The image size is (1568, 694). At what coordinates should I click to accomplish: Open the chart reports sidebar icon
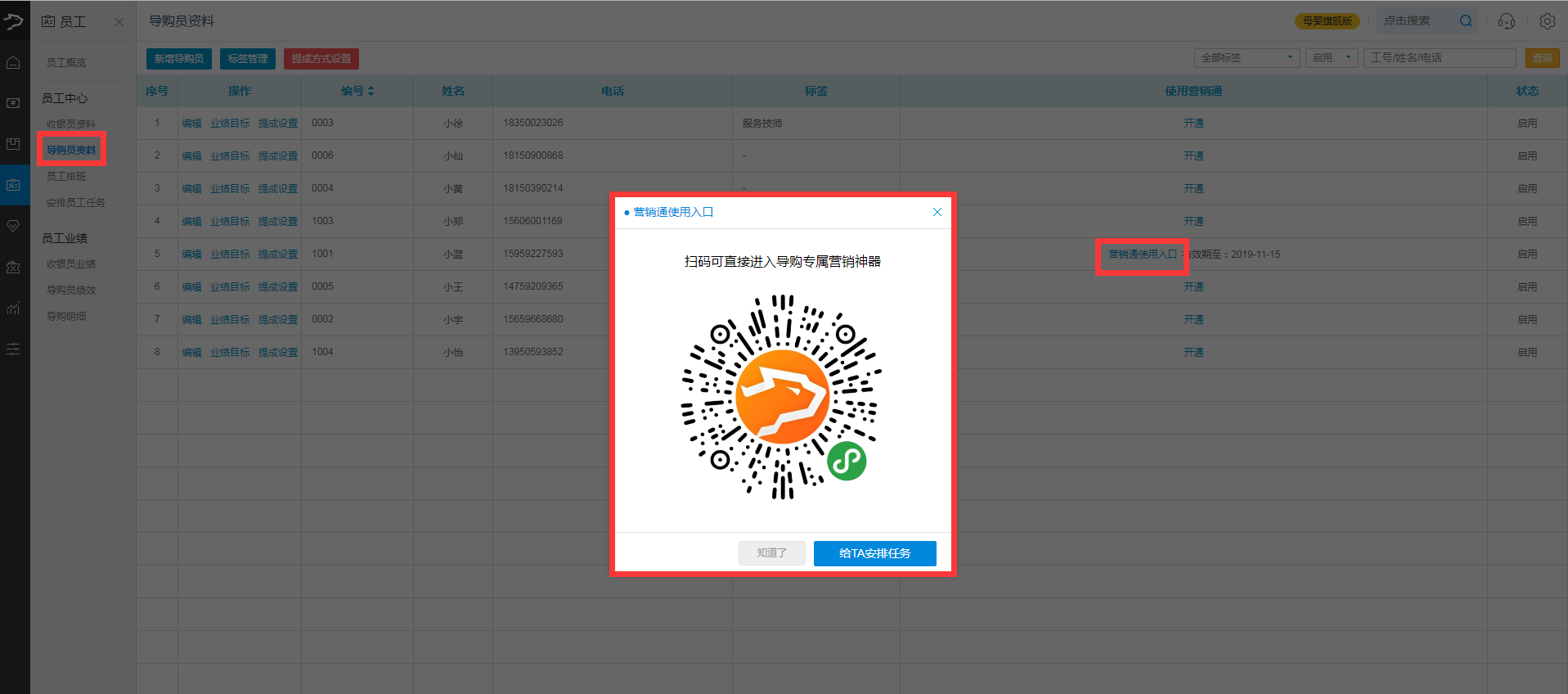pyautogui.click(x=14, y=308)
